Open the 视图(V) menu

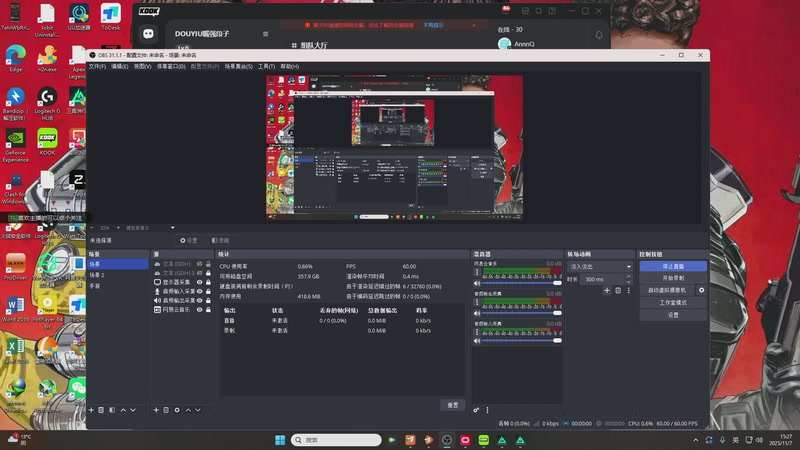pyautogui.click(x=142, y=66)
